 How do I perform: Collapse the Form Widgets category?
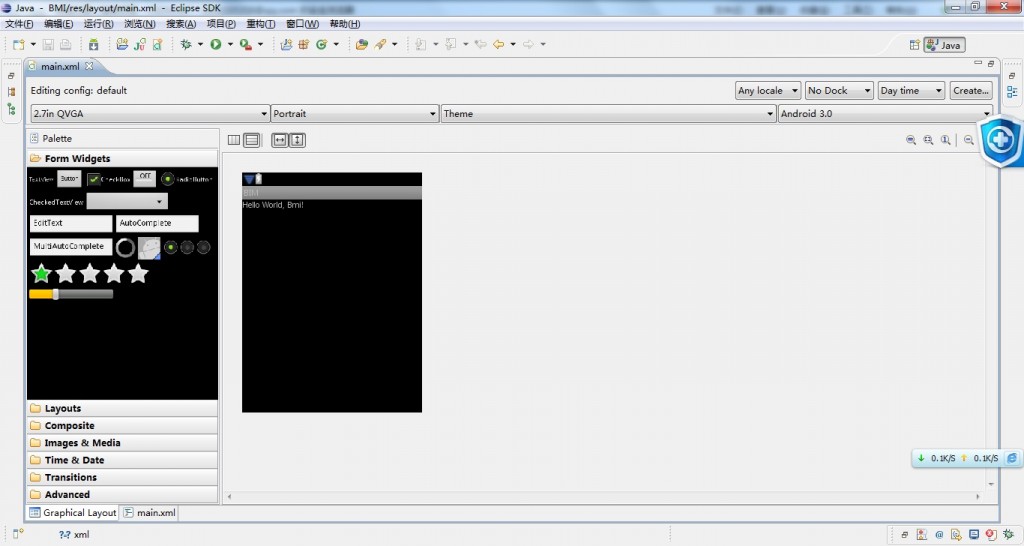coord(122,159)
